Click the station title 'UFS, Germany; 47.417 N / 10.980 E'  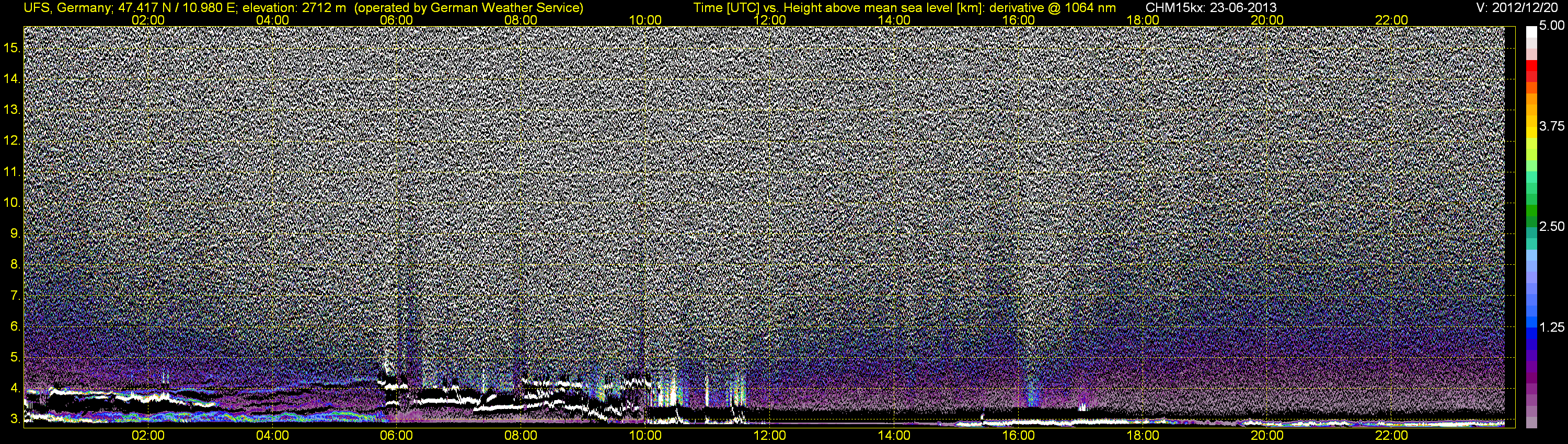(130, 8)
